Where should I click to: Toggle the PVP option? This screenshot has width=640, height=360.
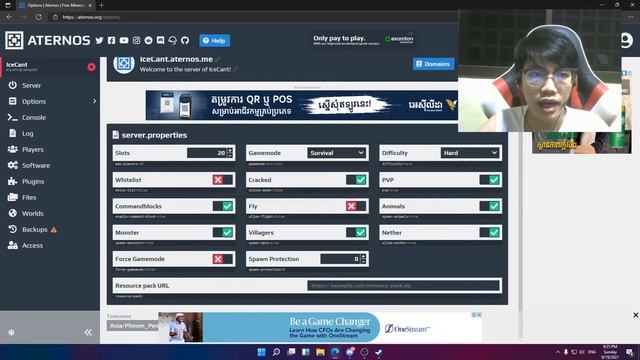[490, 180]
